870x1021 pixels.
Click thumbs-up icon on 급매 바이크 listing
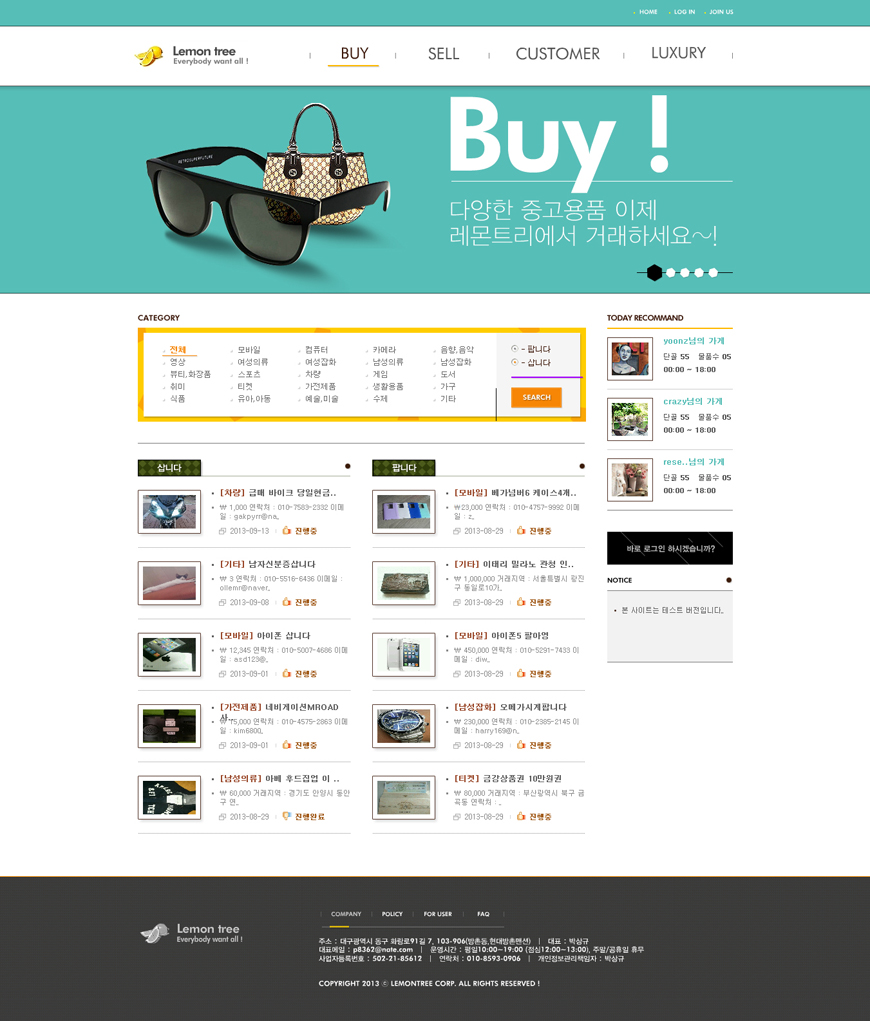(287, 531)
